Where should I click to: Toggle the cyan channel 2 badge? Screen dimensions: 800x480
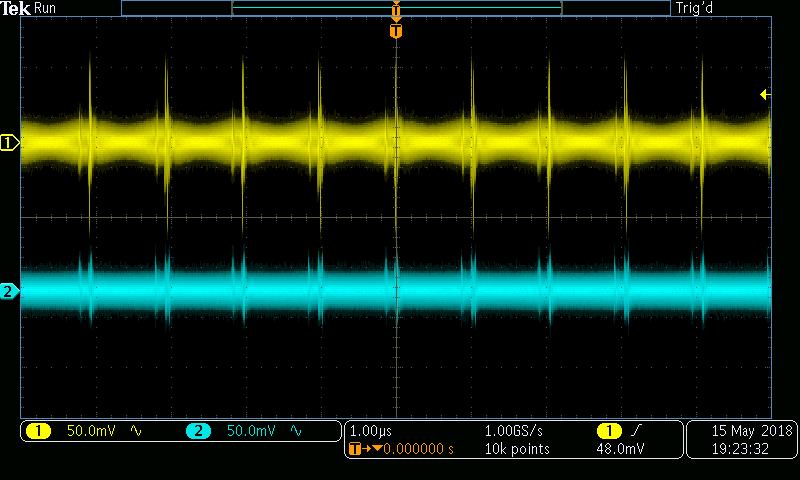pyautogui.click(x=198, y=431)
